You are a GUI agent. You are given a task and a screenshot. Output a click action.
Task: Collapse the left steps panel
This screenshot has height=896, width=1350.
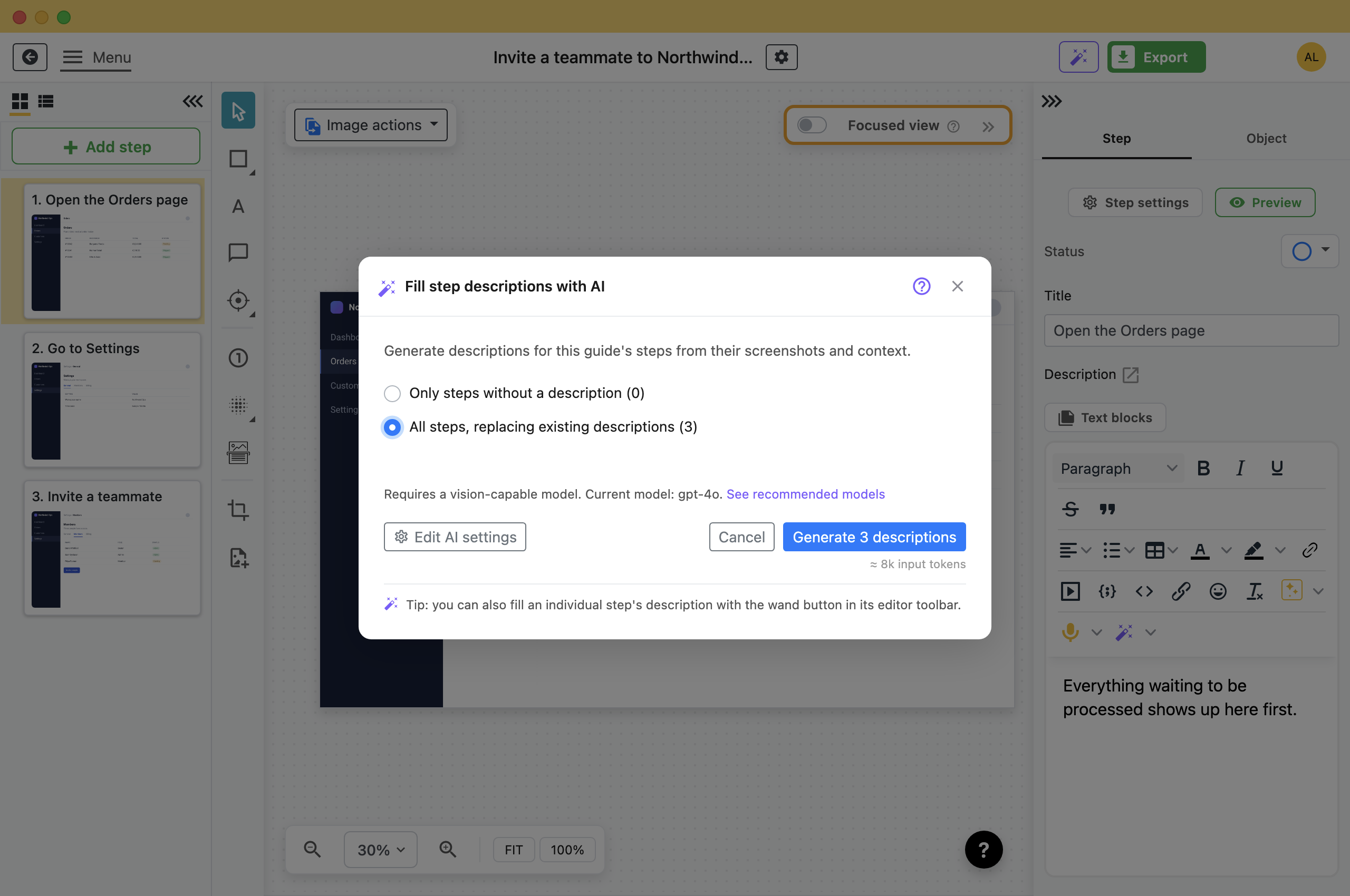192,101
